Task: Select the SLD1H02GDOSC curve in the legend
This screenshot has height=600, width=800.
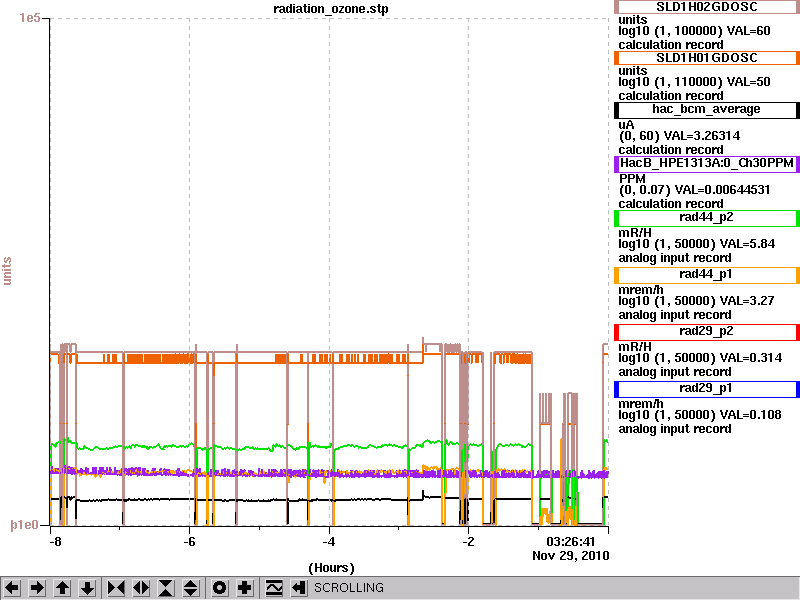Action: pyautogui.click(x=707, y=7)
